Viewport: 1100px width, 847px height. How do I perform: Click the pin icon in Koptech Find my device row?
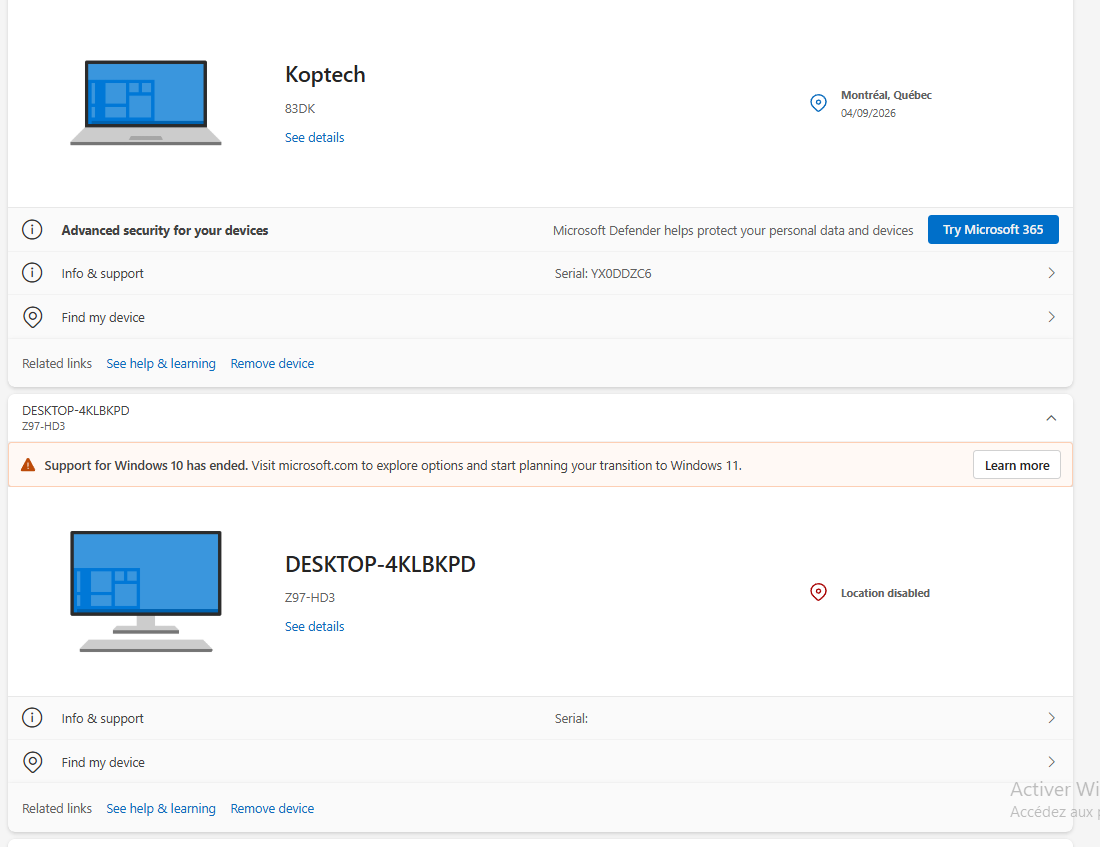(x=32, y=317)
